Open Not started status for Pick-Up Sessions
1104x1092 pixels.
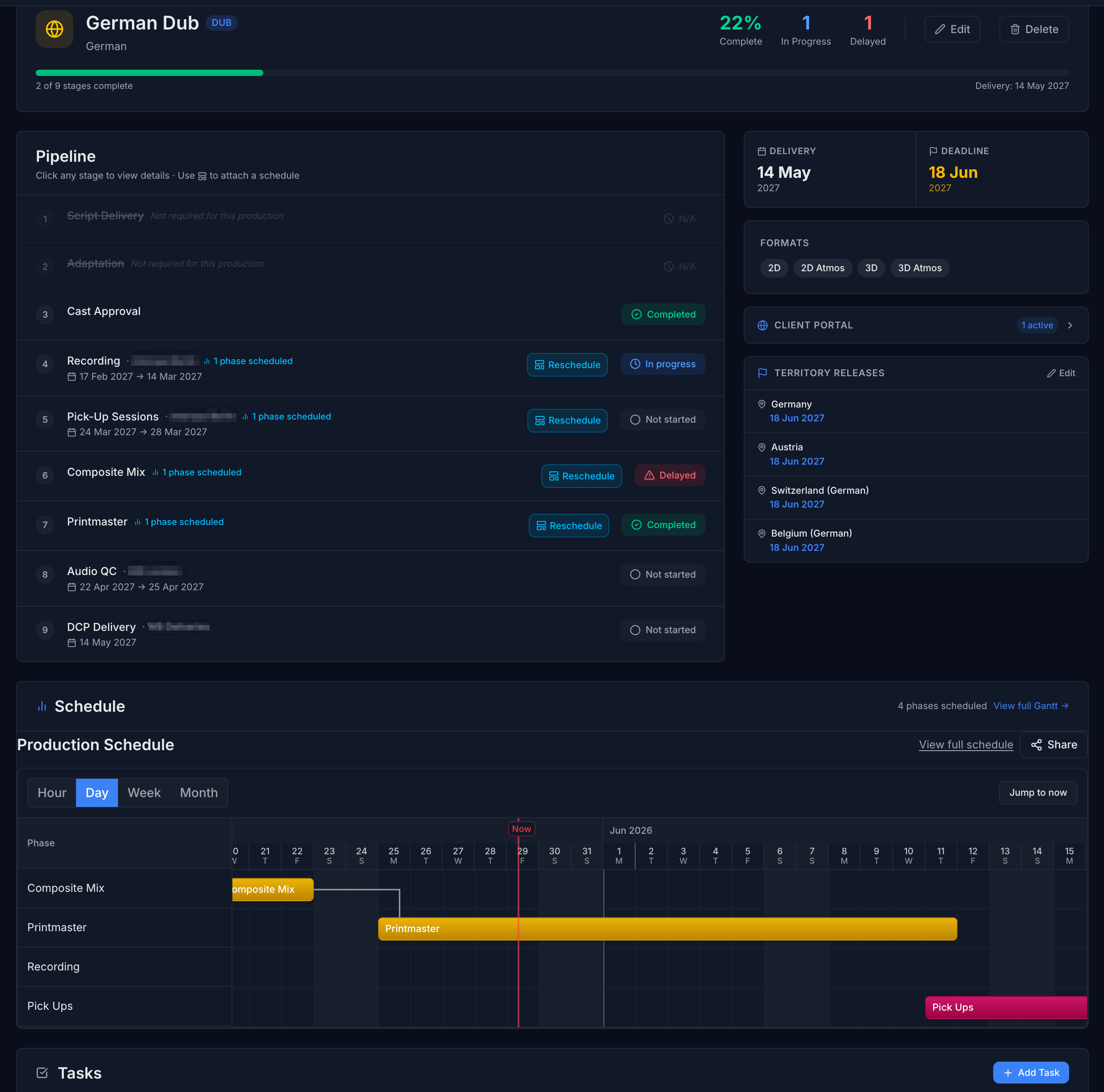point(662,420)
